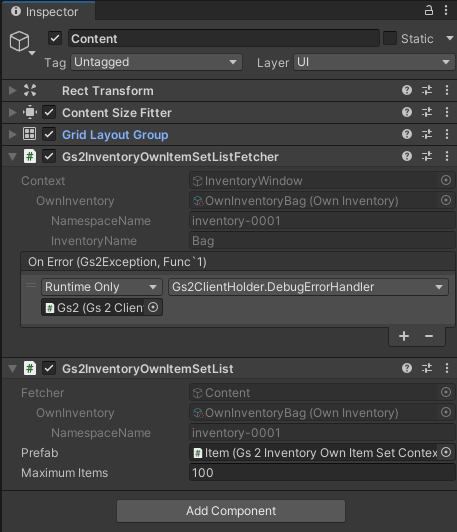Click the Add Component button
This screenshot has width=457, height=532.
tap(231, 511)
